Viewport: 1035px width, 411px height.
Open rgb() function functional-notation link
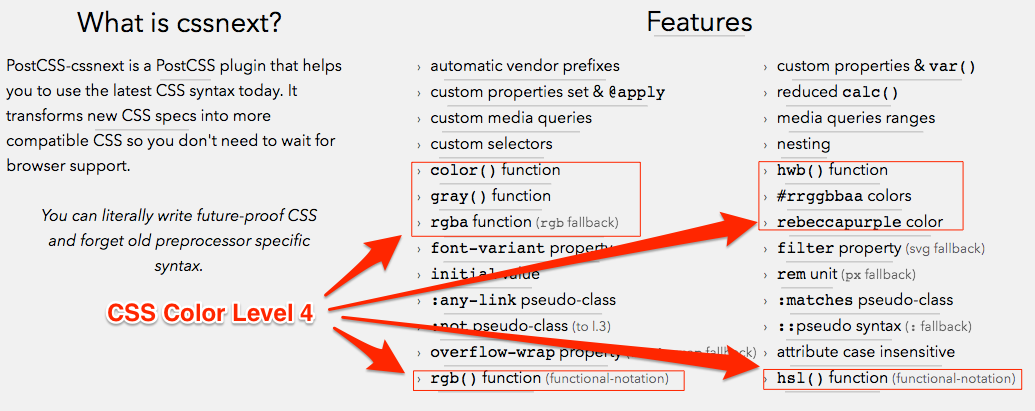coord(549,379)
